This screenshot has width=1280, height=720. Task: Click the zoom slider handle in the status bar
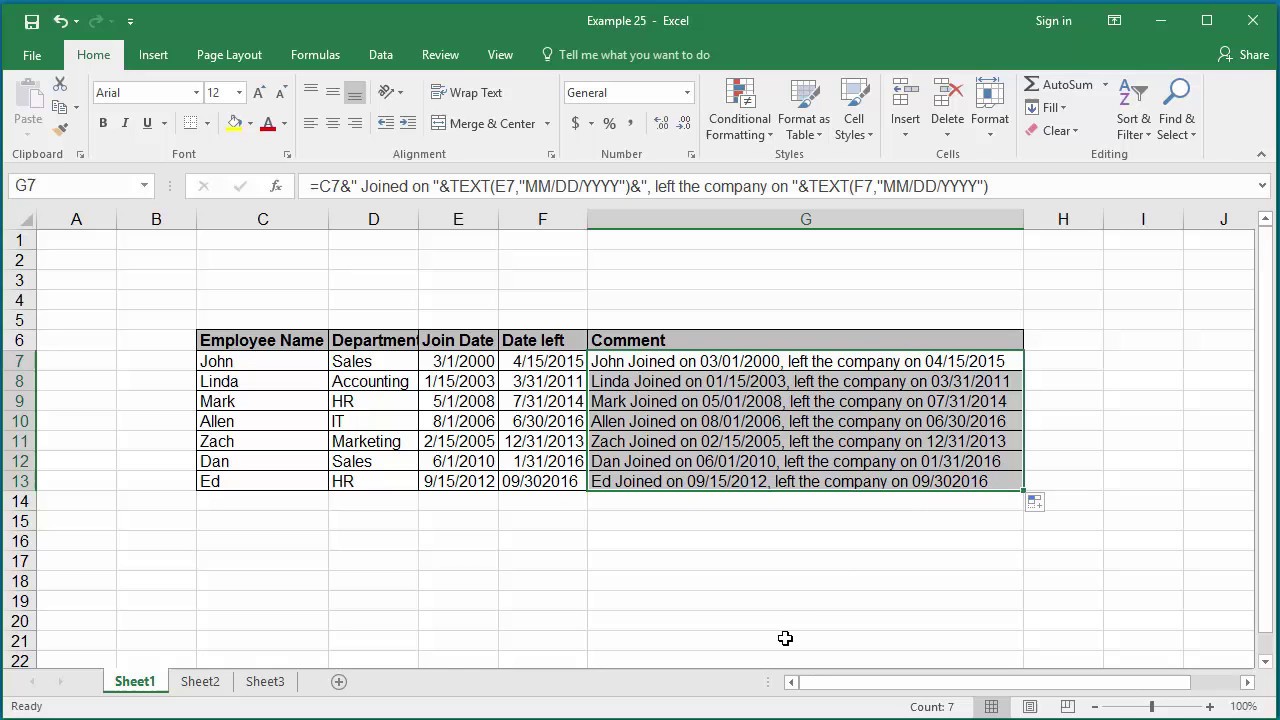pos(1151,707)
